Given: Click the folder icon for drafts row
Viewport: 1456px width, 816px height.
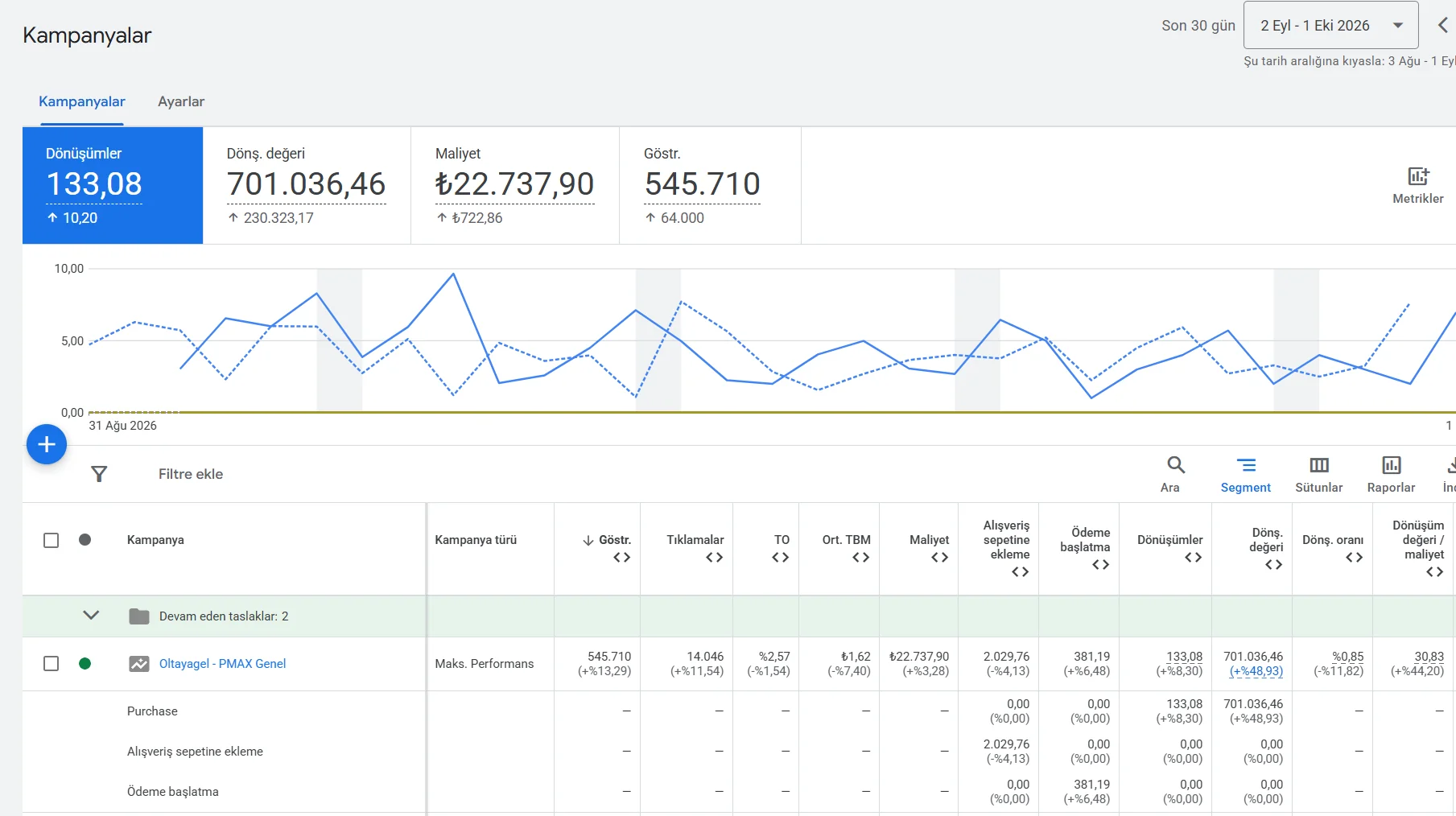Looking at the screenshot, I should coord(139,616).
